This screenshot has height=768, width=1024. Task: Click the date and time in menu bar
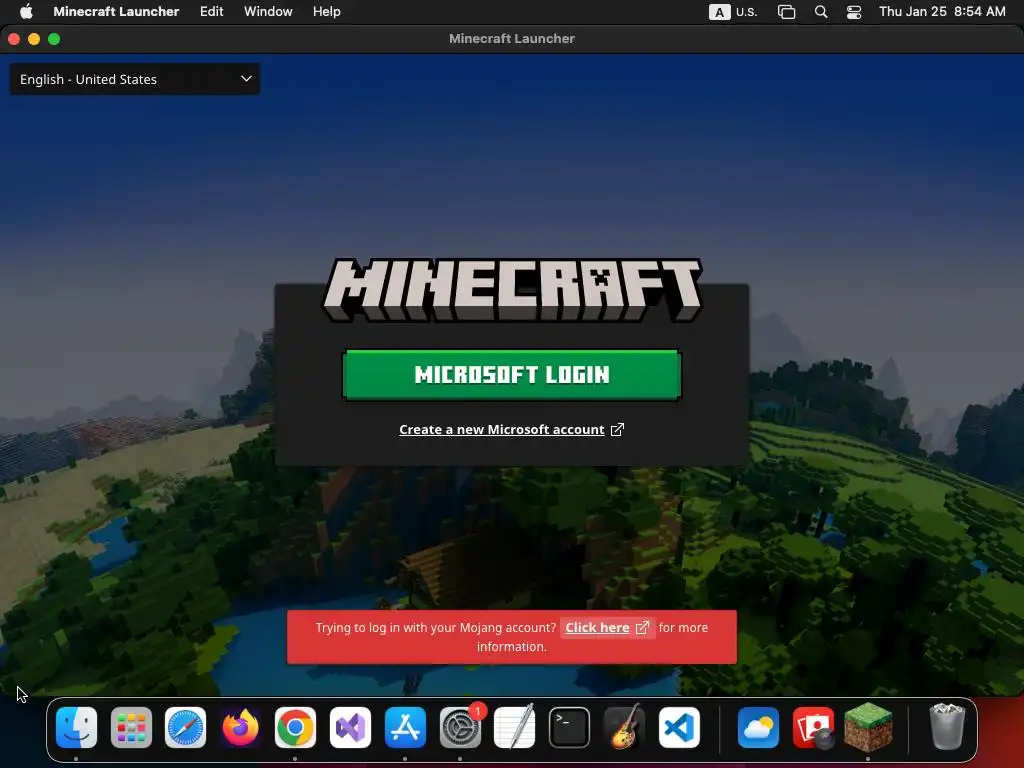tap(942, 12)
